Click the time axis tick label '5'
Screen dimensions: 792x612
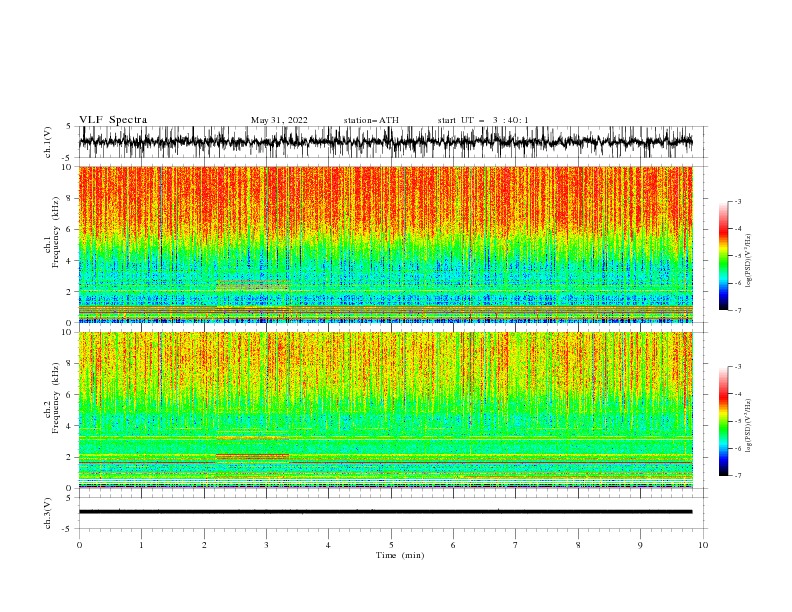[391, 545]
